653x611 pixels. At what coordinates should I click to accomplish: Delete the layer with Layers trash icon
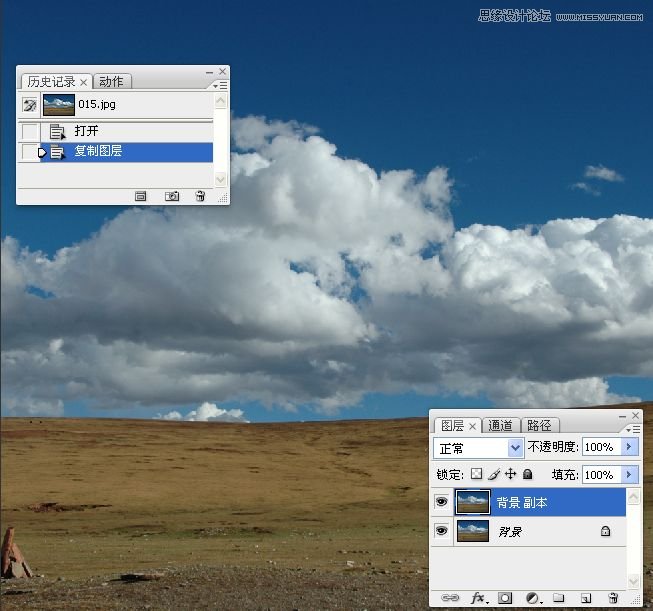click(613, 598)
